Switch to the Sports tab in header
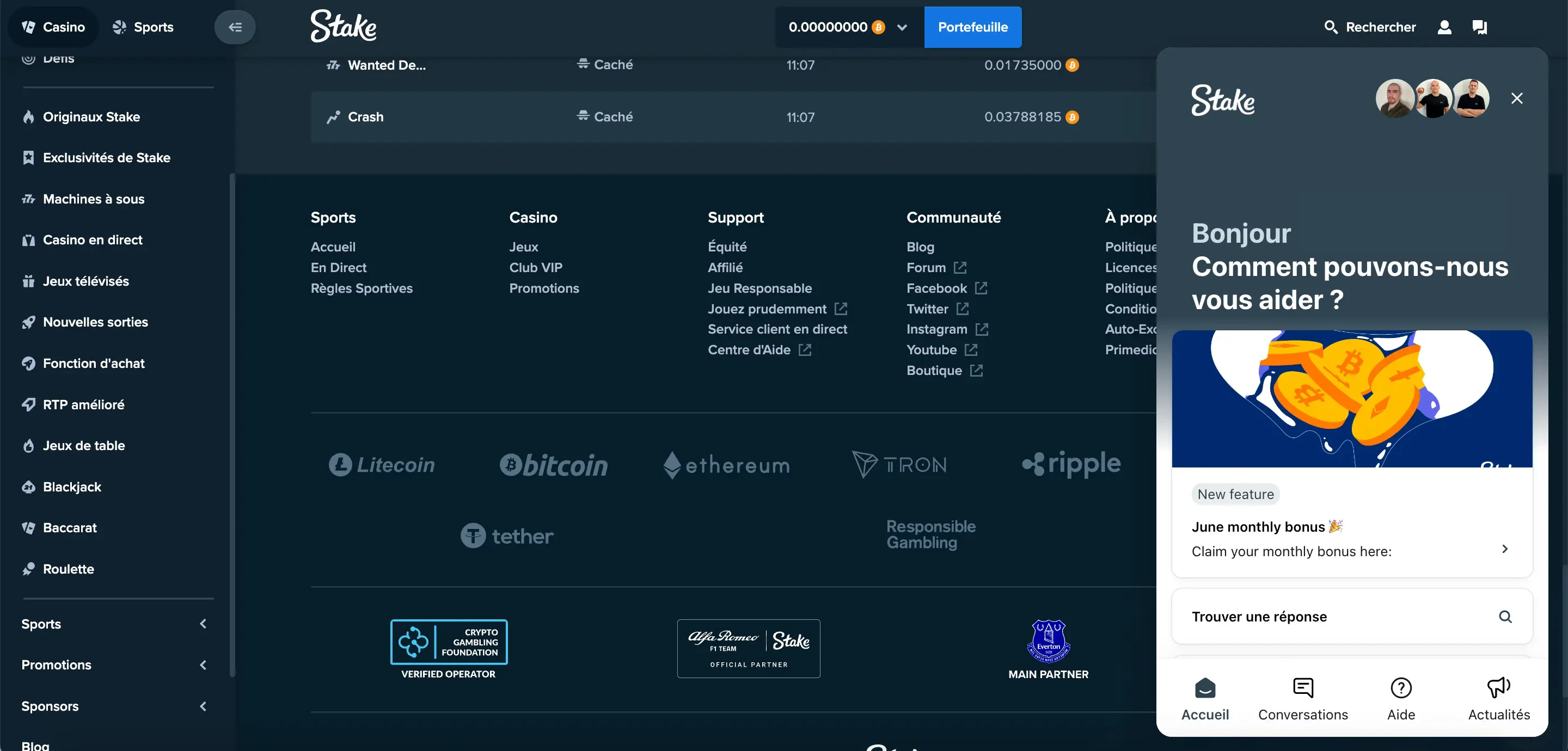The width and height of the screenshot is (1568, 751). click(143, 27)
